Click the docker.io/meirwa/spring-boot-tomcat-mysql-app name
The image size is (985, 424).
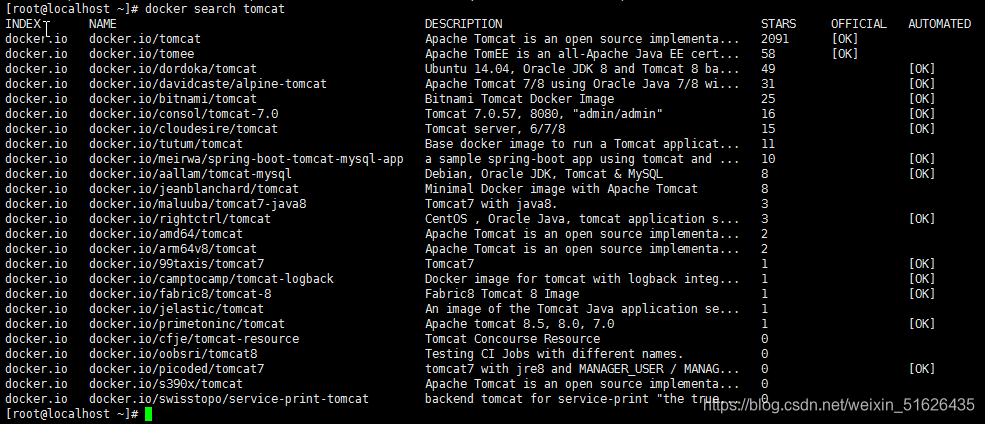pyautogui.click(x=246, y=158)
